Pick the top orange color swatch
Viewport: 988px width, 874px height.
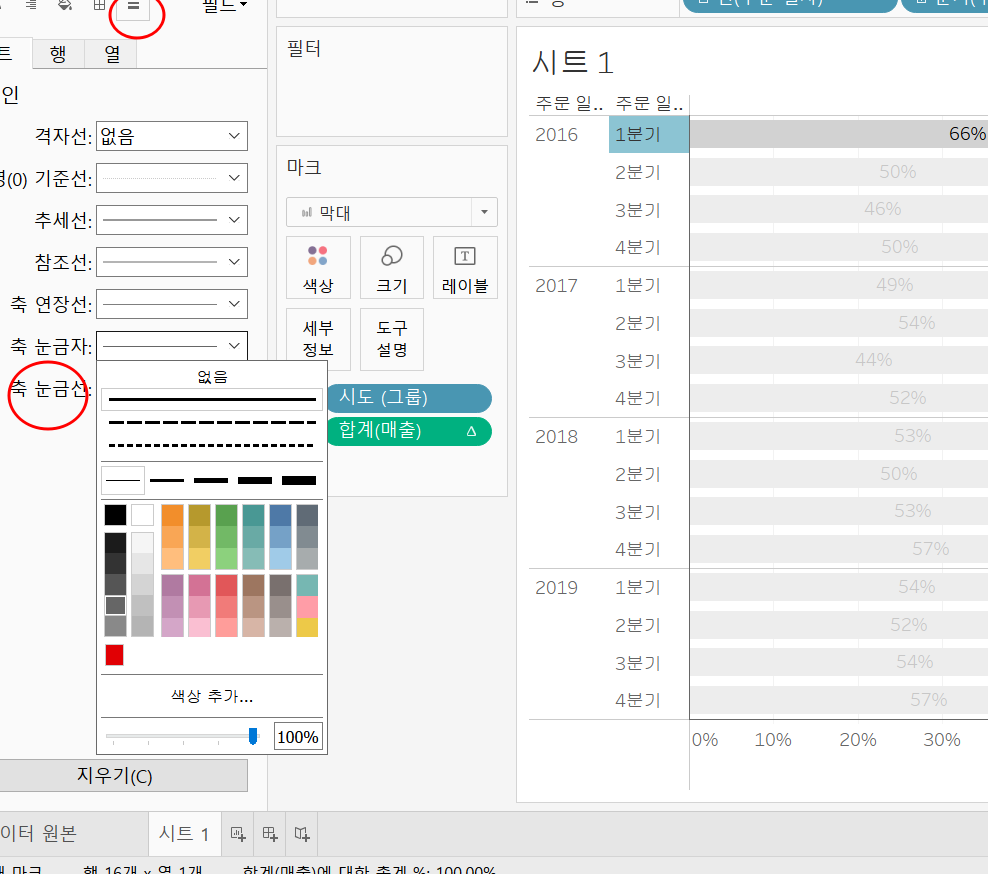[x=172, y=515]
